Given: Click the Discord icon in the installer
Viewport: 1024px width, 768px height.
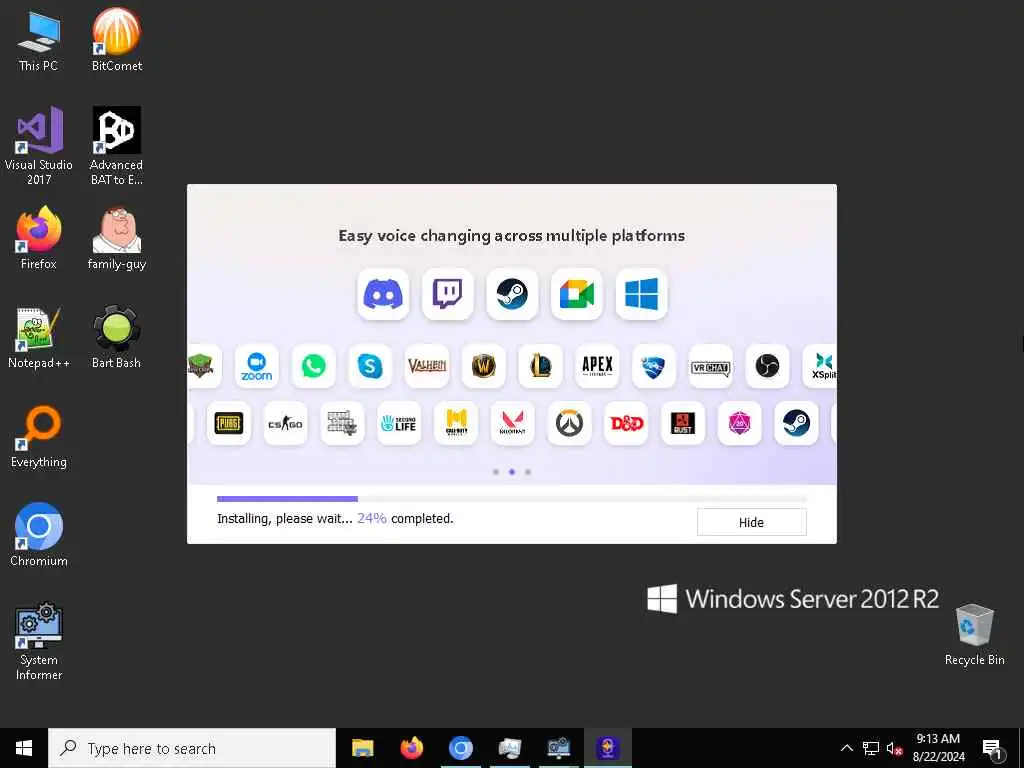Looking at the screenshot, I should pyautogui.click(x=383, y=294).
